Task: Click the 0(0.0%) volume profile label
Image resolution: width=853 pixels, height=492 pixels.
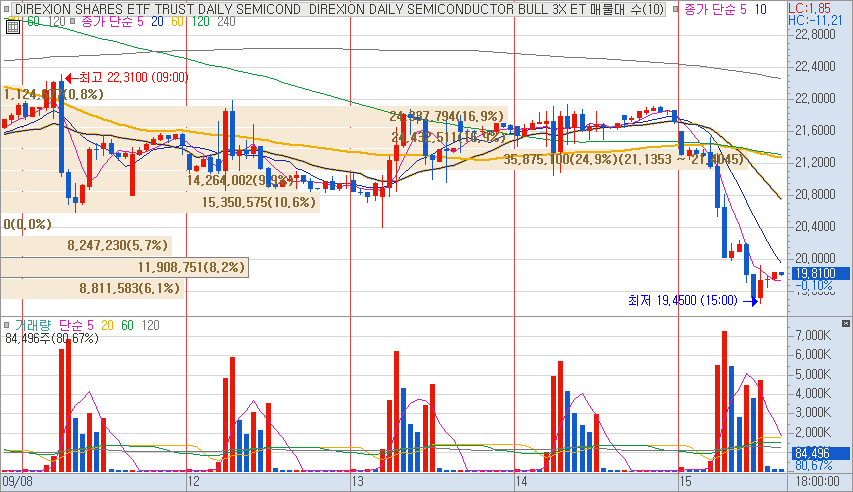Action: [27, 224]
